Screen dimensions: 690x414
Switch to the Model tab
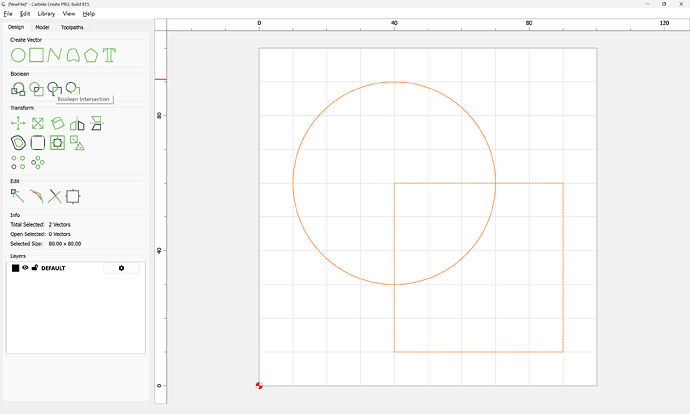point(42,27)
